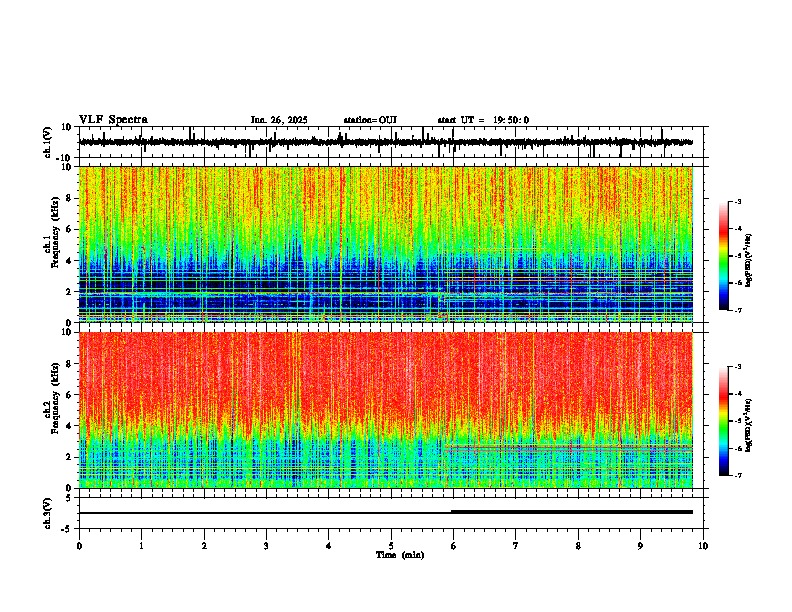Click time axis tick label "8"
The width and height of the screenshot is (792, 612).
[578, 546]
